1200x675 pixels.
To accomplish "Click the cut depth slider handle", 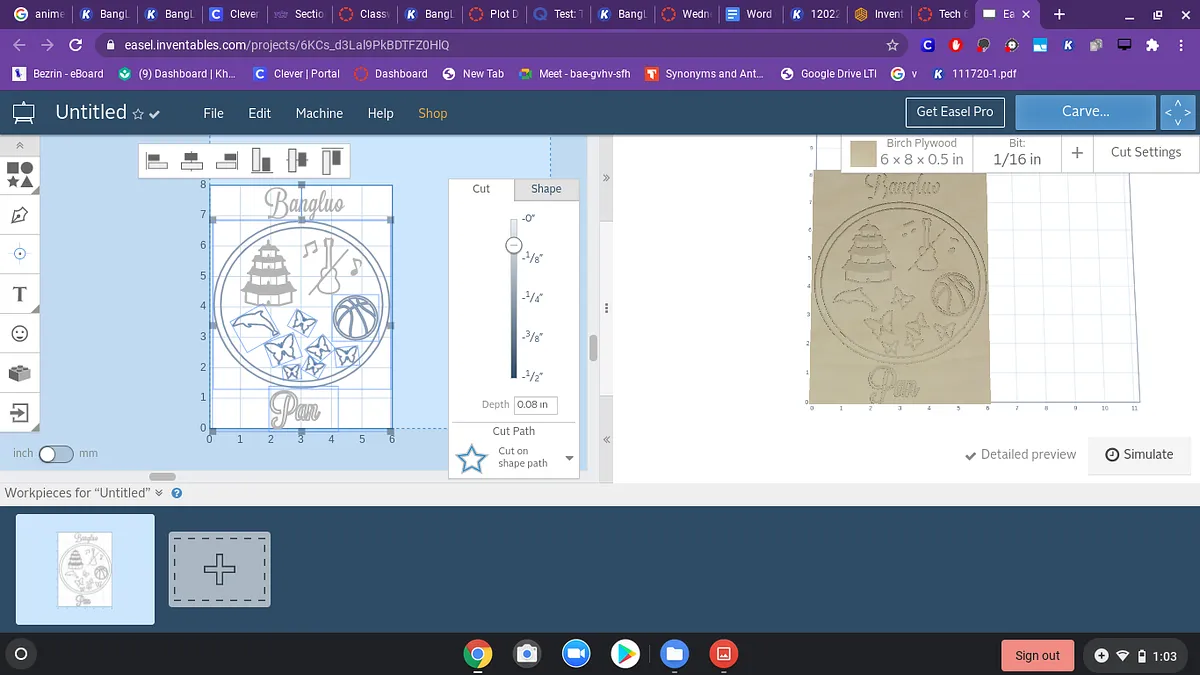I will click(513, 245).
